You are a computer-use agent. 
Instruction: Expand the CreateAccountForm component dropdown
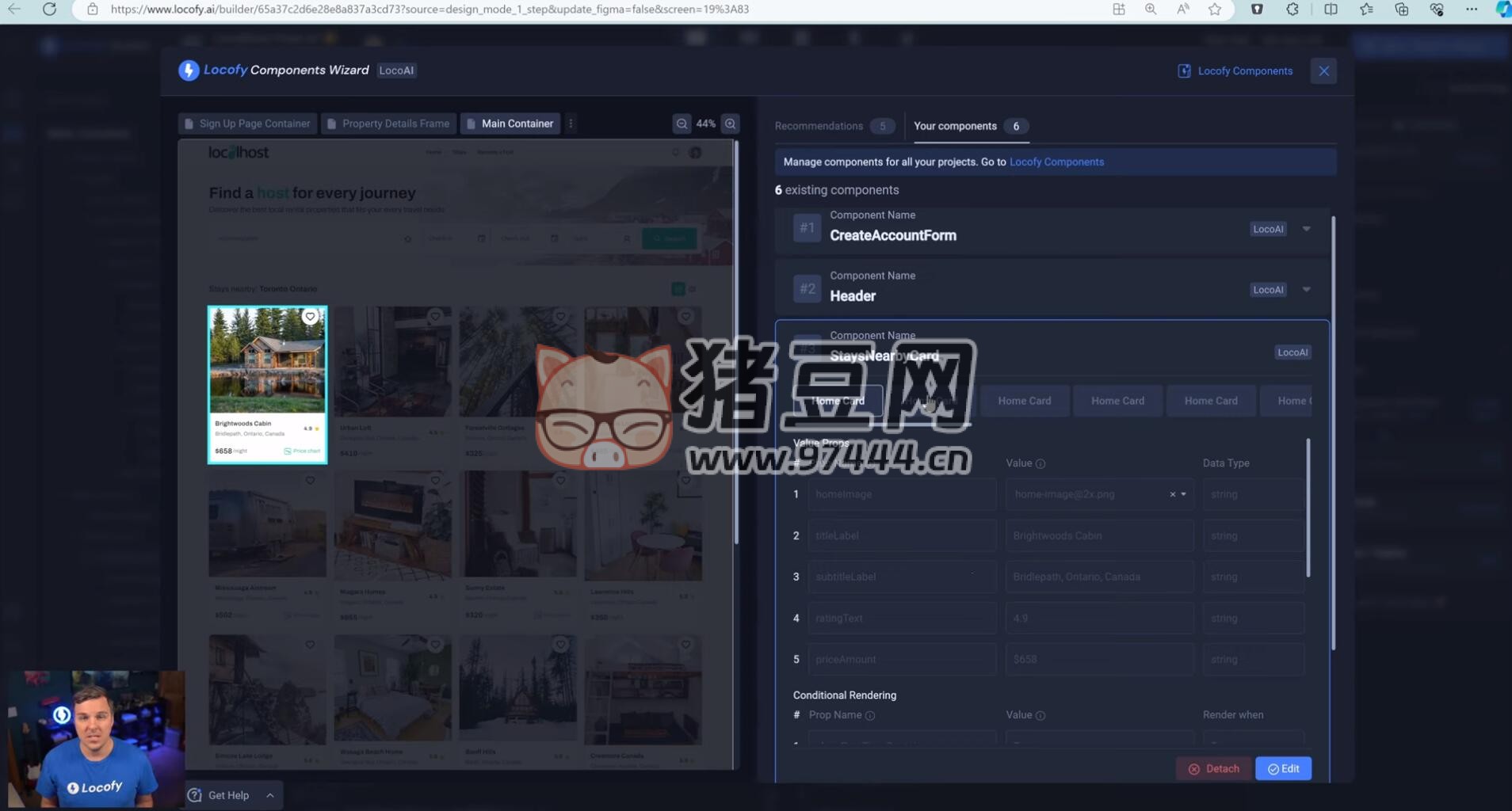coord(1305,228)
